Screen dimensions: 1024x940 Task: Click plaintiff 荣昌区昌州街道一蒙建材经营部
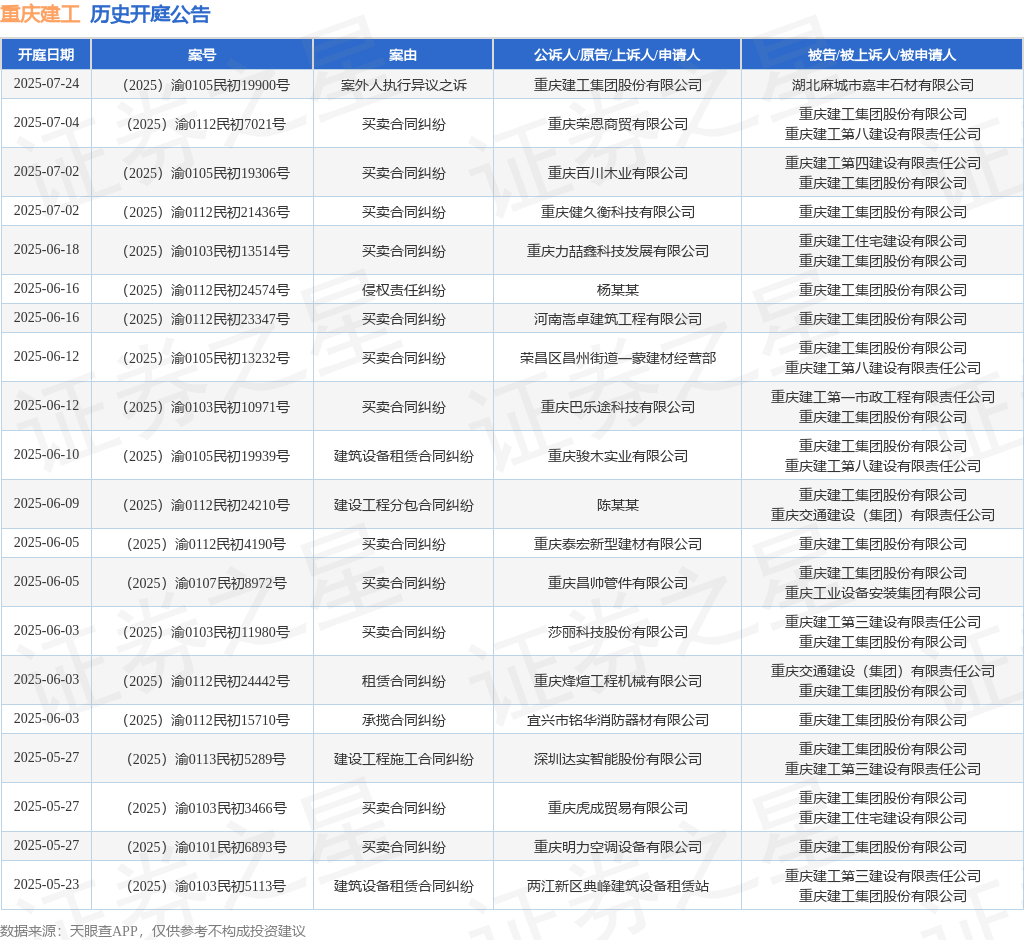pyautogui.click(x=618, y=358)
